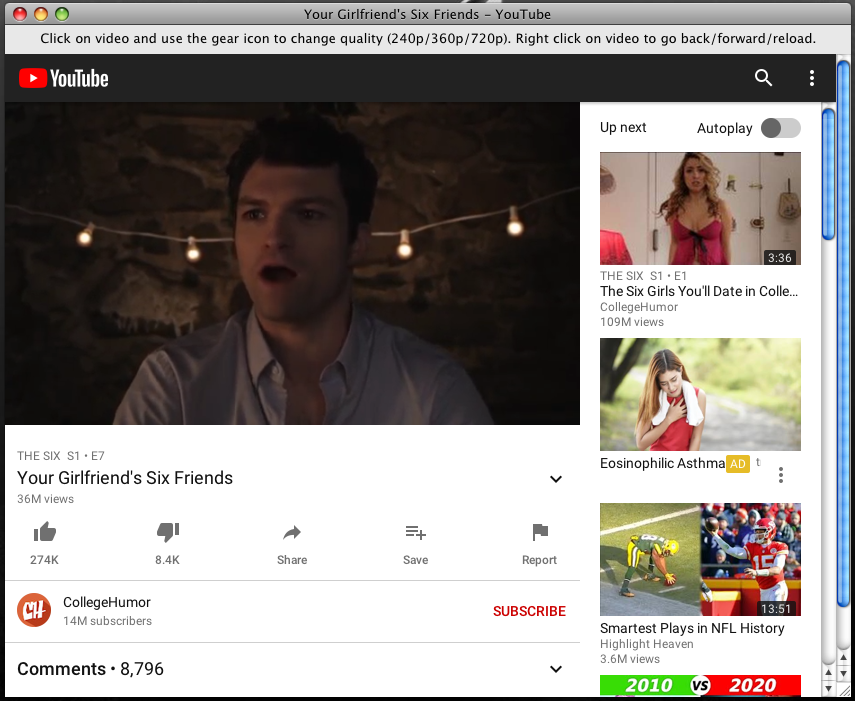Click the 'Report' label
The width and height of the screenshot is (855, 701).
(539, 560)
